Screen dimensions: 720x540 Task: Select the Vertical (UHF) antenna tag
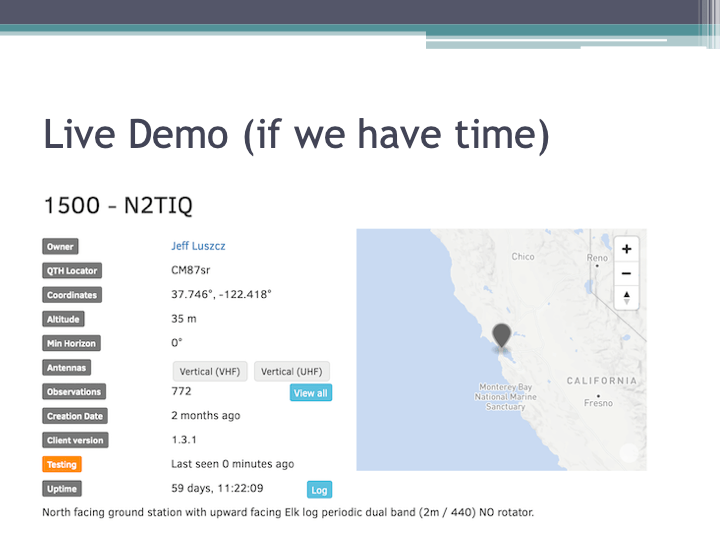click(x=291, y=371)
